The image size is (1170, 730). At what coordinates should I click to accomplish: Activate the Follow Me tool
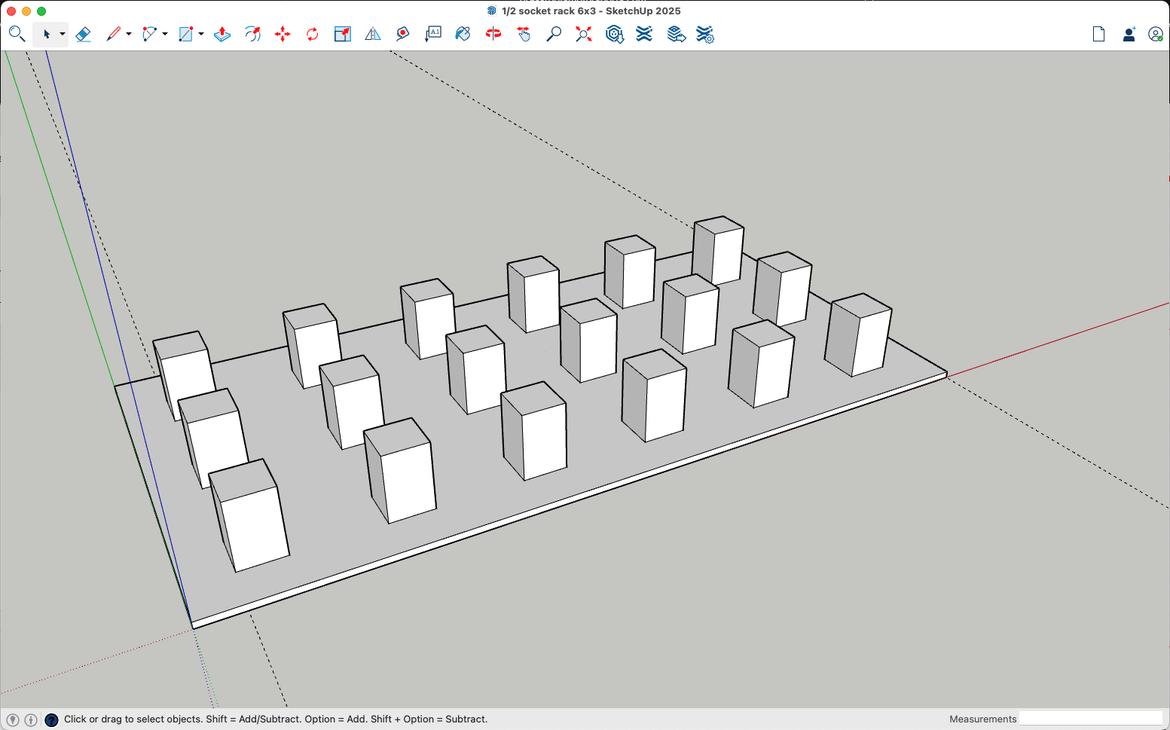[252, 34]
